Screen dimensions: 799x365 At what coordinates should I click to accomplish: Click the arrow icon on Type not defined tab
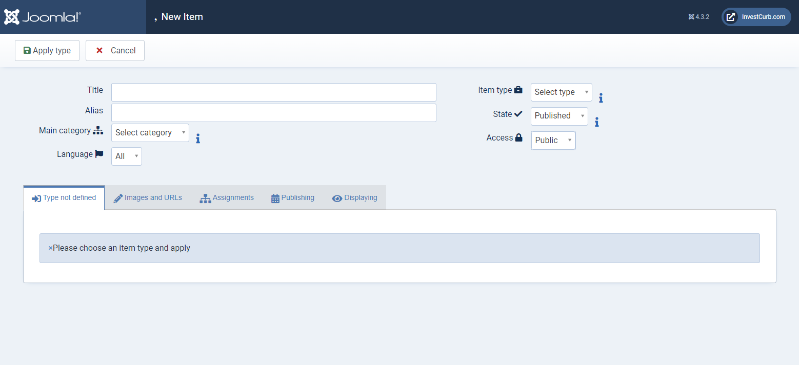click(x=36, y=198)
